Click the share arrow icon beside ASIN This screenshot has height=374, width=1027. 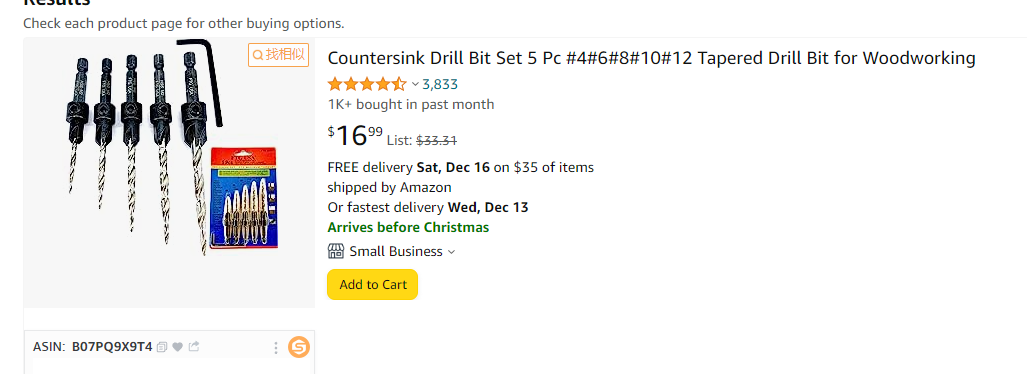point(193,346)
